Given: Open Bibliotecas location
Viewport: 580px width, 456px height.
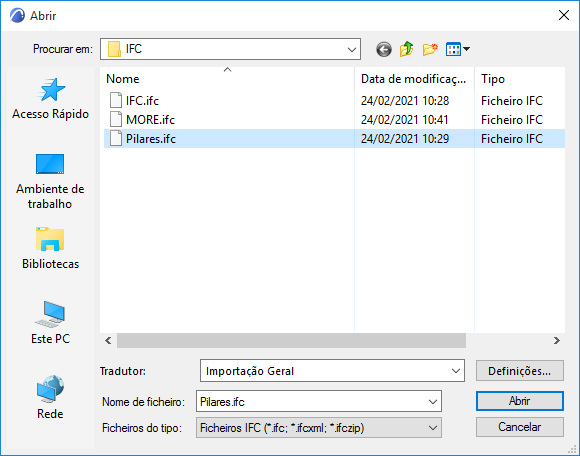Looking at the screenshot, I should coord(50,248).
